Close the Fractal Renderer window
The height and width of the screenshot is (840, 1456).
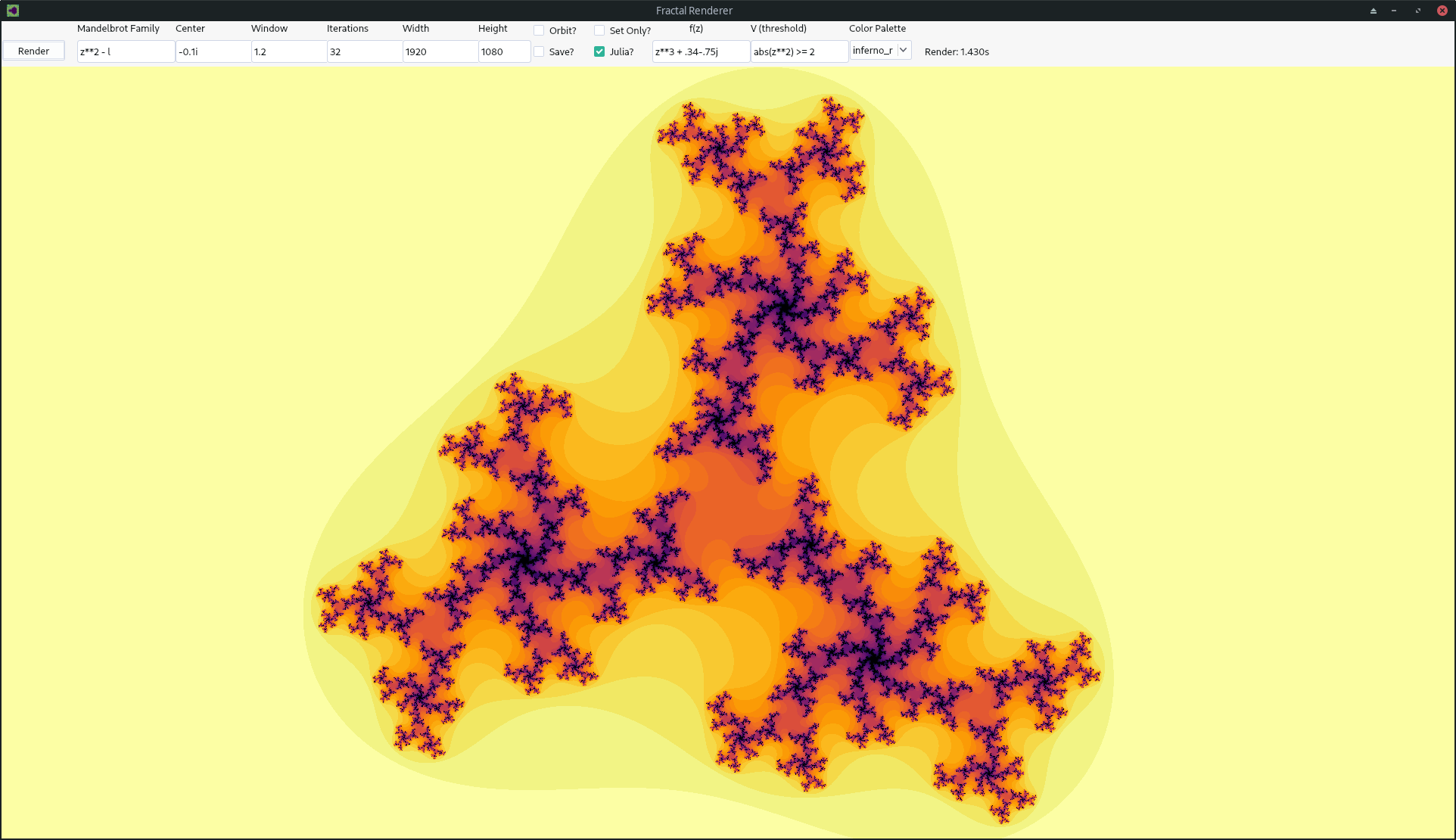1442,11
